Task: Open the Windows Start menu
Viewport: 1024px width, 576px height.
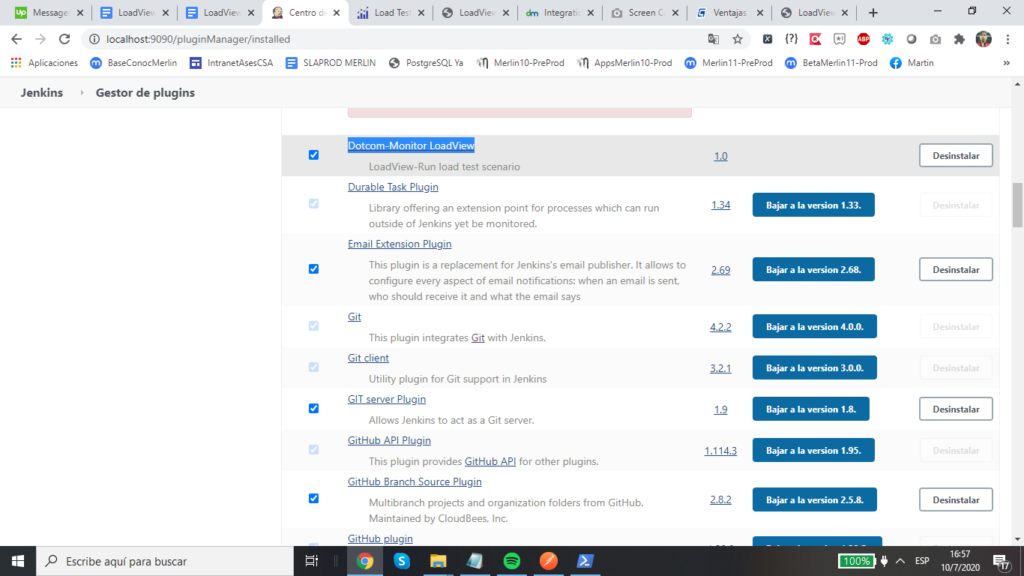Action: (18, 561)
